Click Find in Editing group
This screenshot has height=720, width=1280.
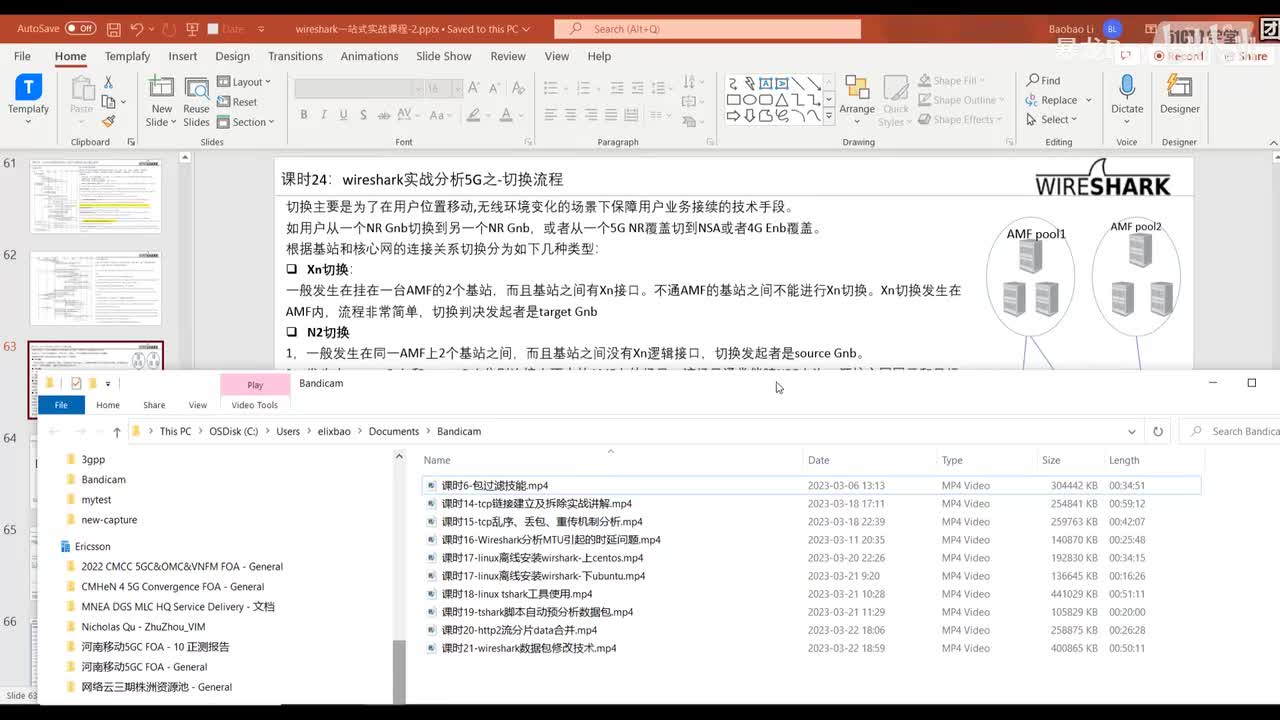1043,80
